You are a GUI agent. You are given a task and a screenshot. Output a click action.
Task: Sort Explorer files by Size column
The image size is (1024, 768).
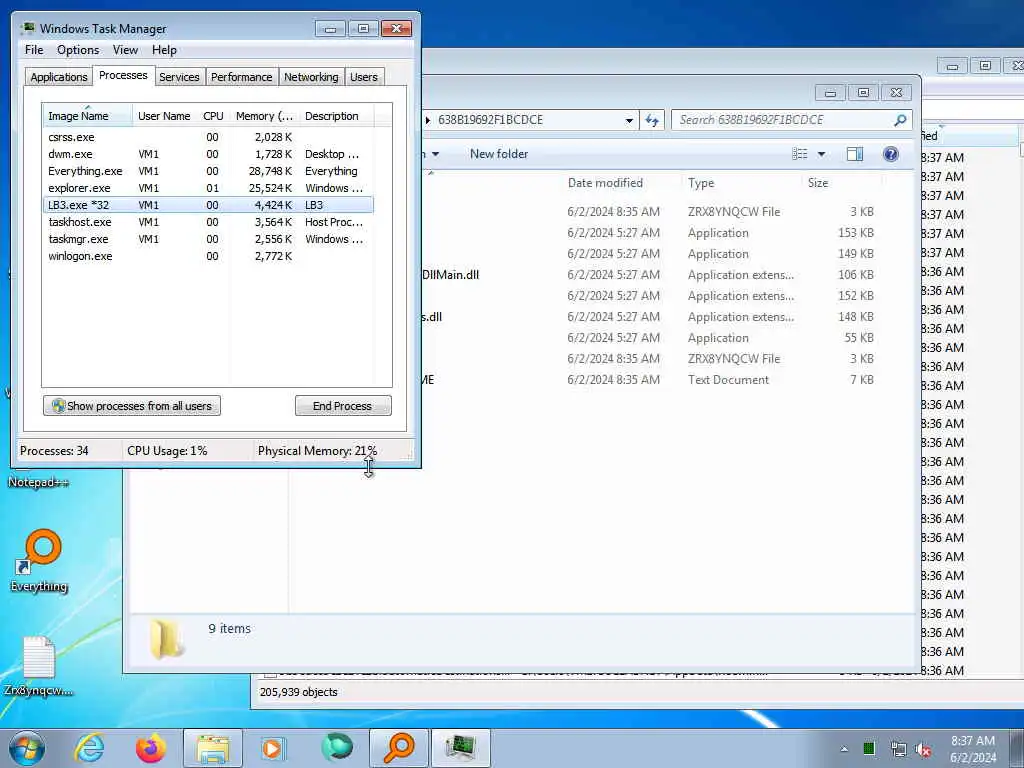[818, 183]
